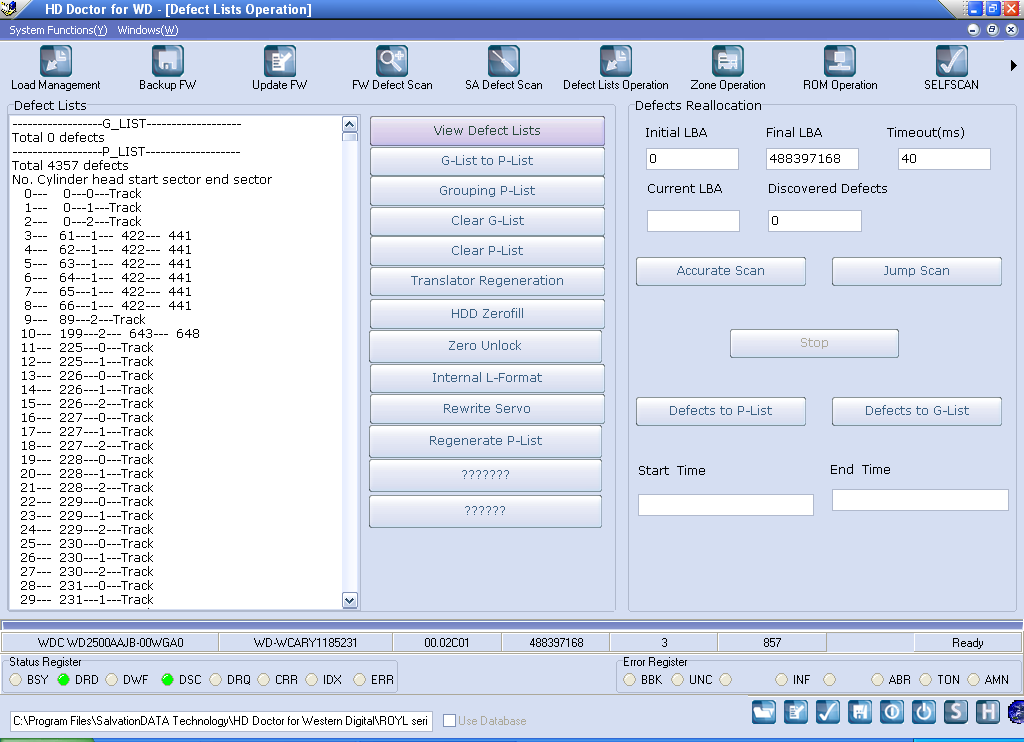Click the Backup FW toolbar icon

[x=167, y=68]
